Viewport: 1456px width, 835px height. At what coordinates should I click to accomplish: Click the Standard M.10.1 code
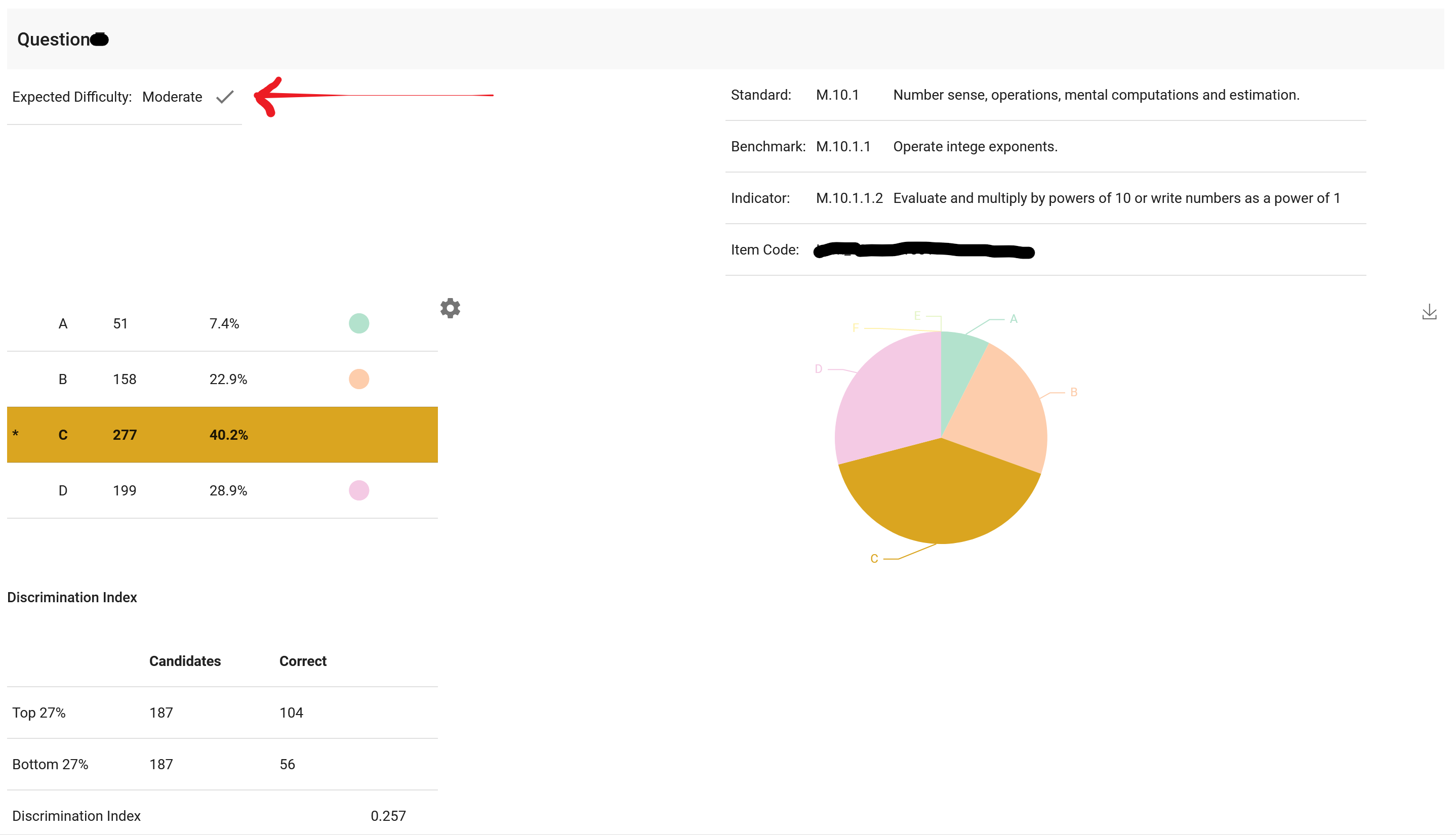pyautogui.click(x=837, y=95)
